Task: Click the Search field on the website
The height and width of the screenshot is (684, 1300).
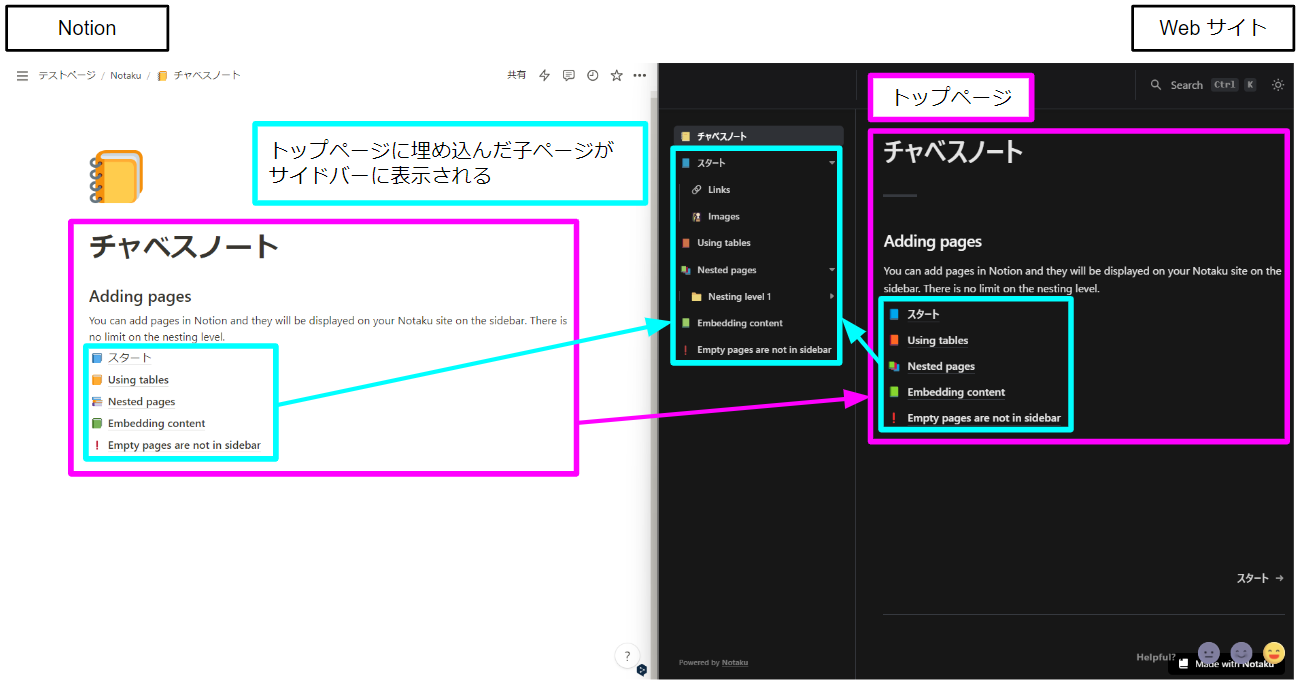Action: point(1203,85)
